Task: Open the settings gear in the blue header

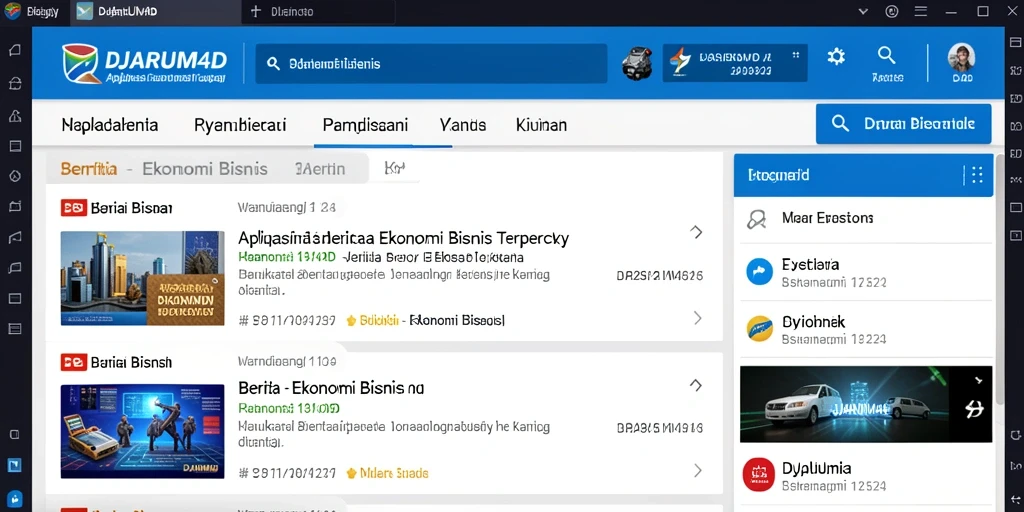Action: 836,57
